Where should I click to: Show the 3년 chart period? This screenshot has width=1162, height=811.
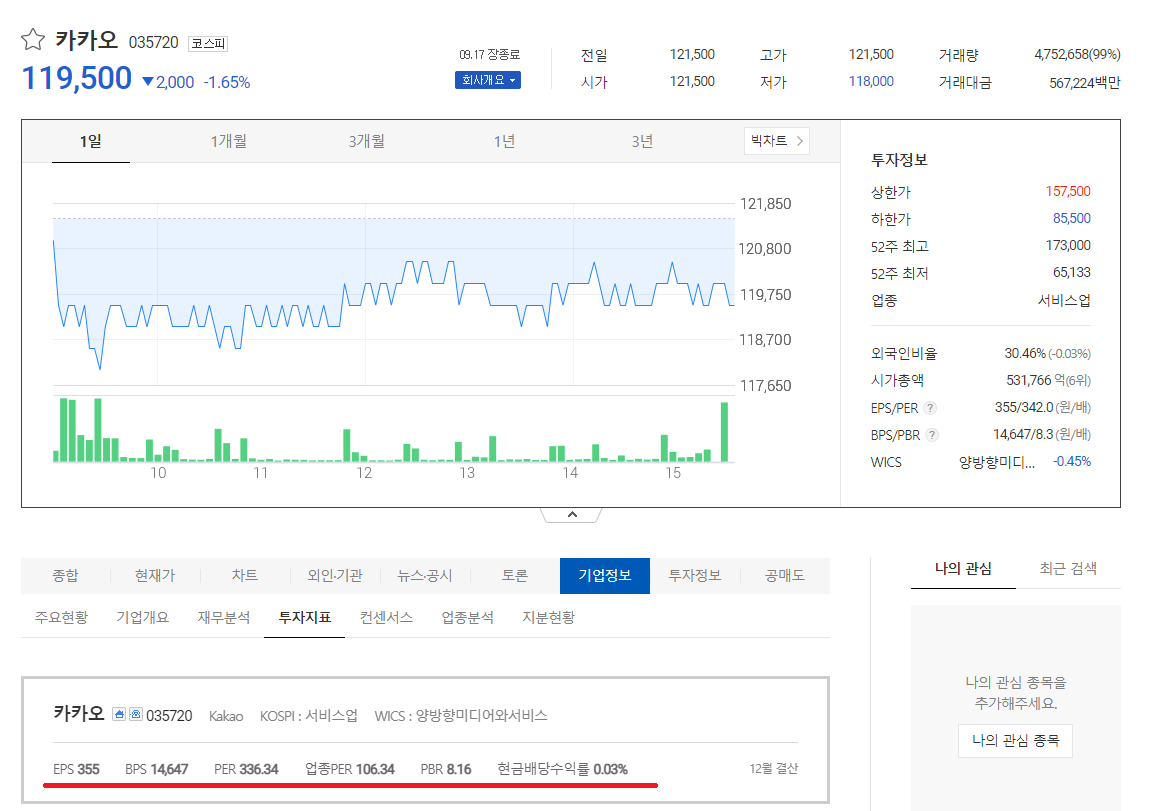click(643, 141)
